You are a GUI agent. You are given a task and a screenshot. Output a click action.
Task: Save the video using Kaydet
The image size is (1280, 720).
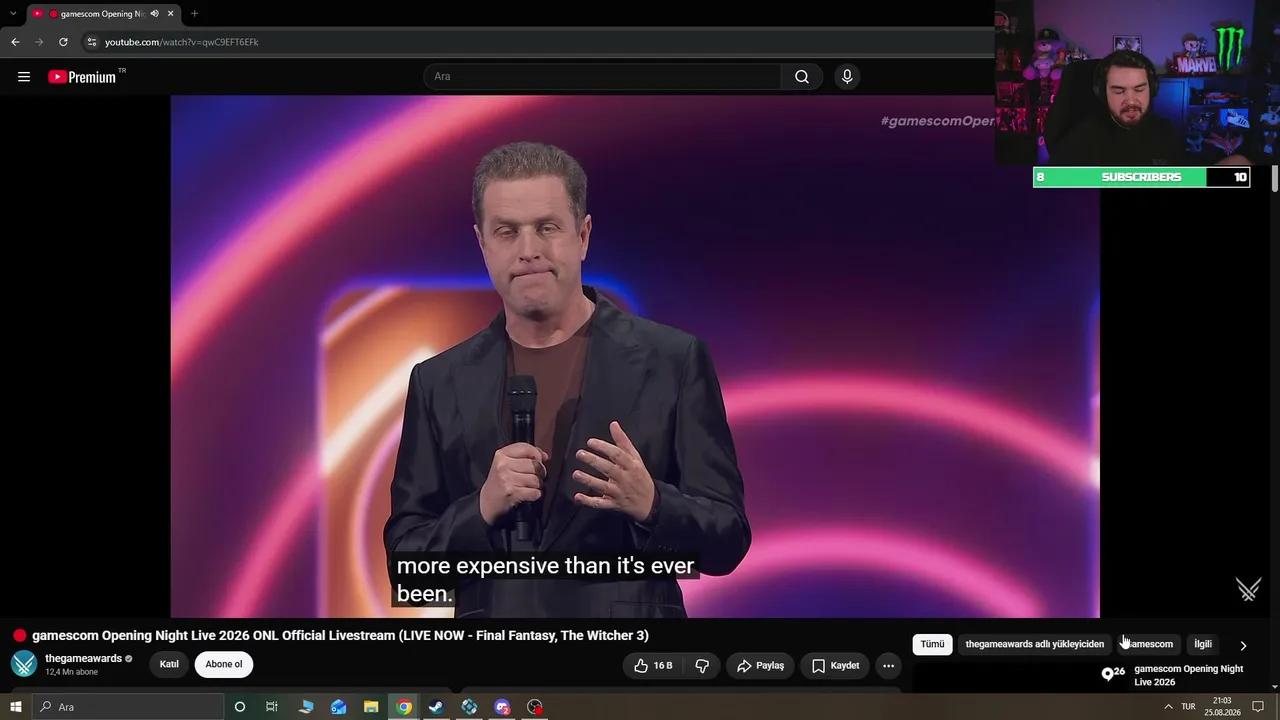(836, 665)
